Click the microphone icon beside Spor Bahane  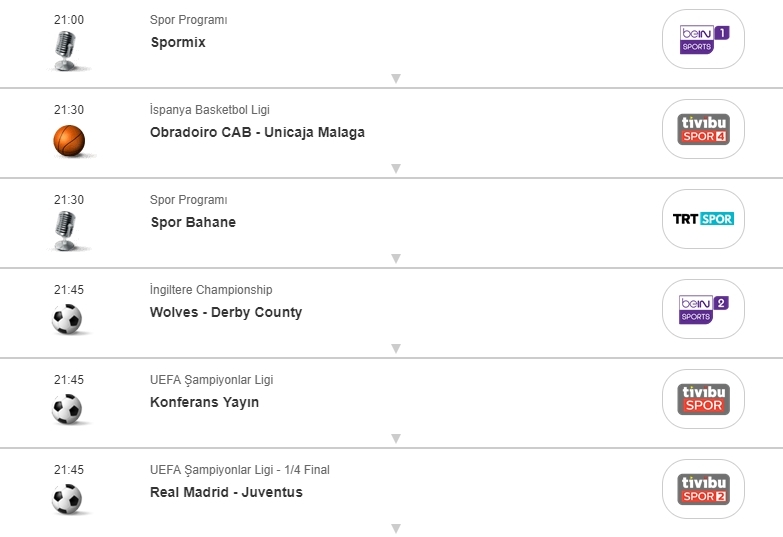click(x=66, y=230)
